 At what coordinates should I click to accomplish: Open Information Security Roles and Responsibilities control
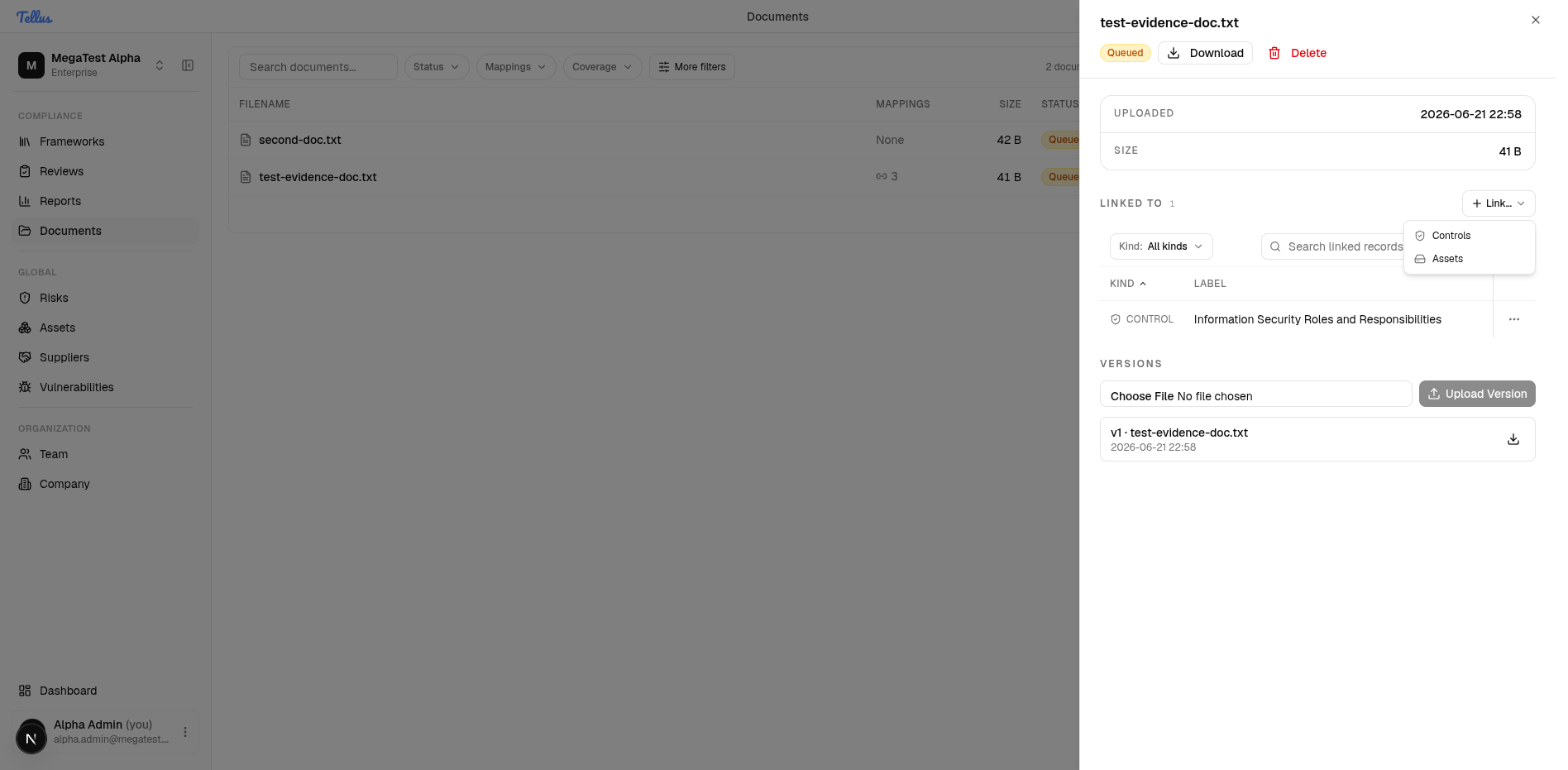coord(1317,319)
